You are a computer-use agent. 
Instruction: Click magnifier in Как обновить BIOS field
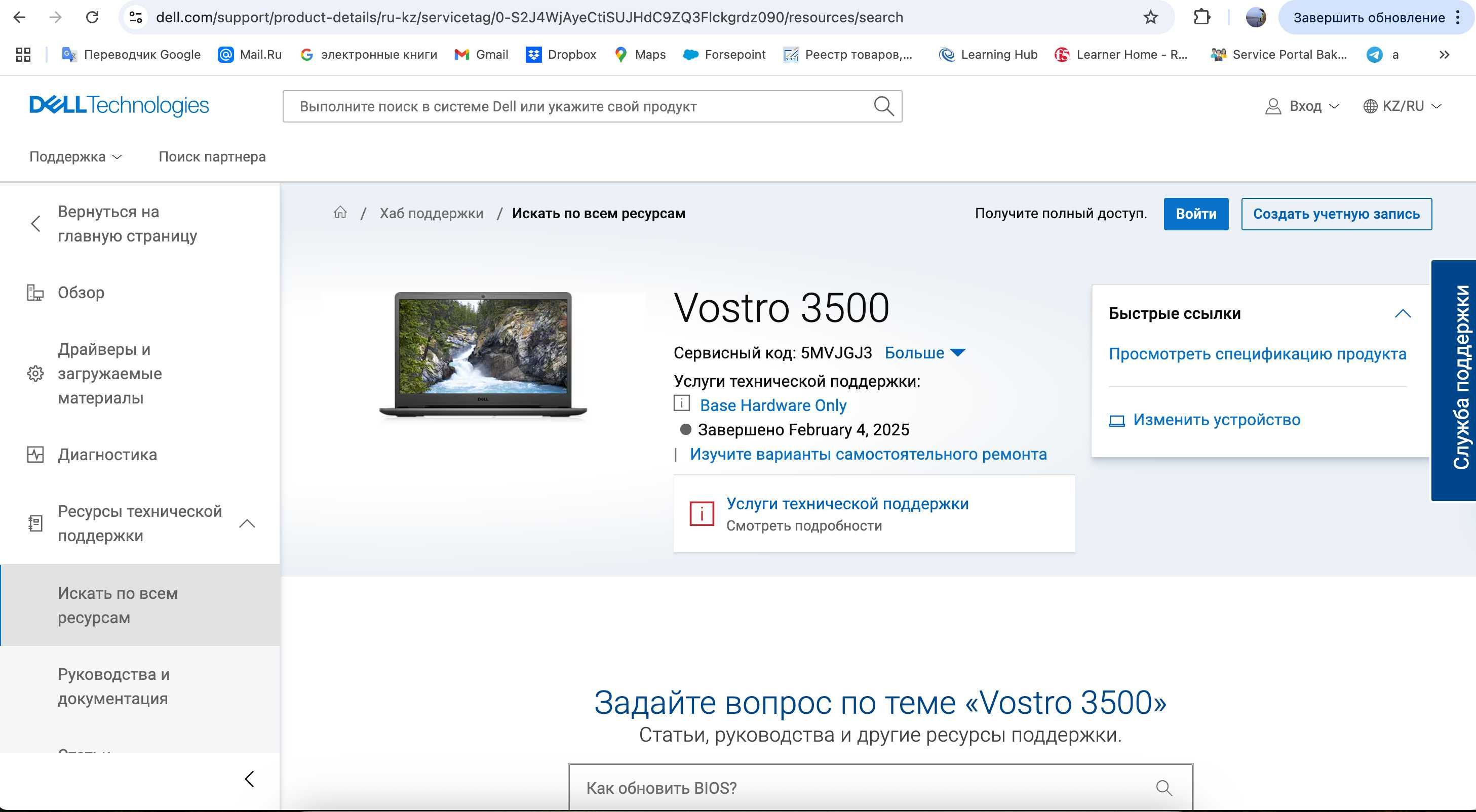coord(1163,788)
